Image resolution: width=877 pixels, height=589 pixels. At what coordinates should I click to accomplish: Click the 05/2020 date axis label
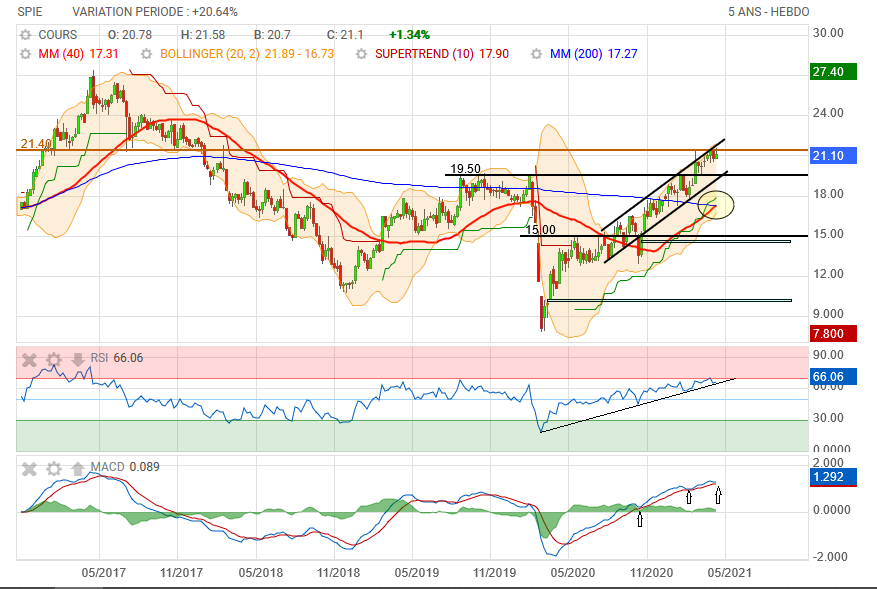[573, 573]
